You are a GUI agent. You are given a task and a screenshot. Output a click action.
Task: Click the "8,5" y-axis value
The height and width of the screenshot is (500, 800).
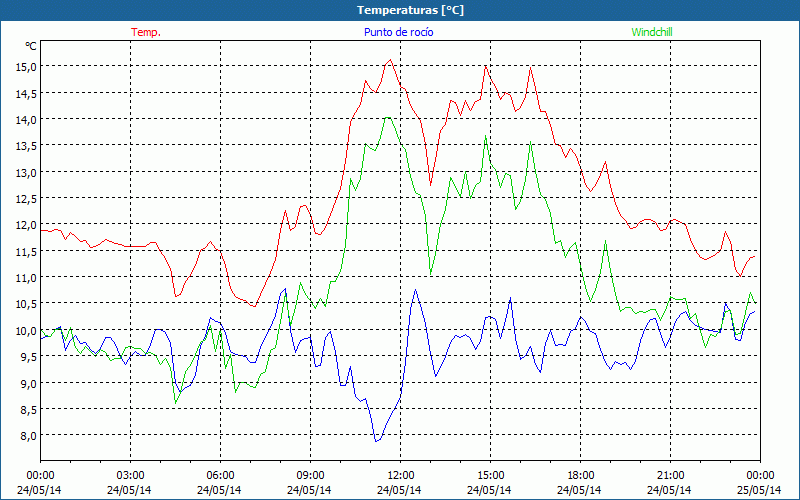coord(29,410)
